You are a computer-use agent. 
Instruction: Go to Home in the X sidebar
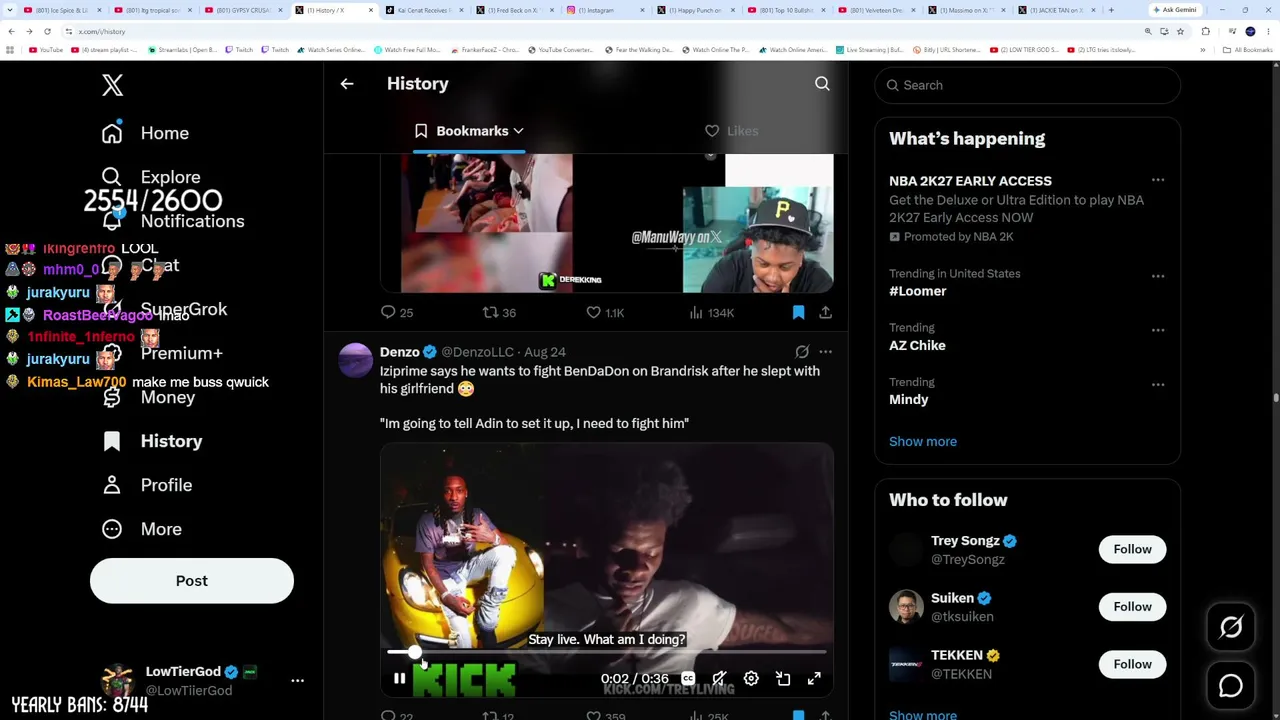145,133
